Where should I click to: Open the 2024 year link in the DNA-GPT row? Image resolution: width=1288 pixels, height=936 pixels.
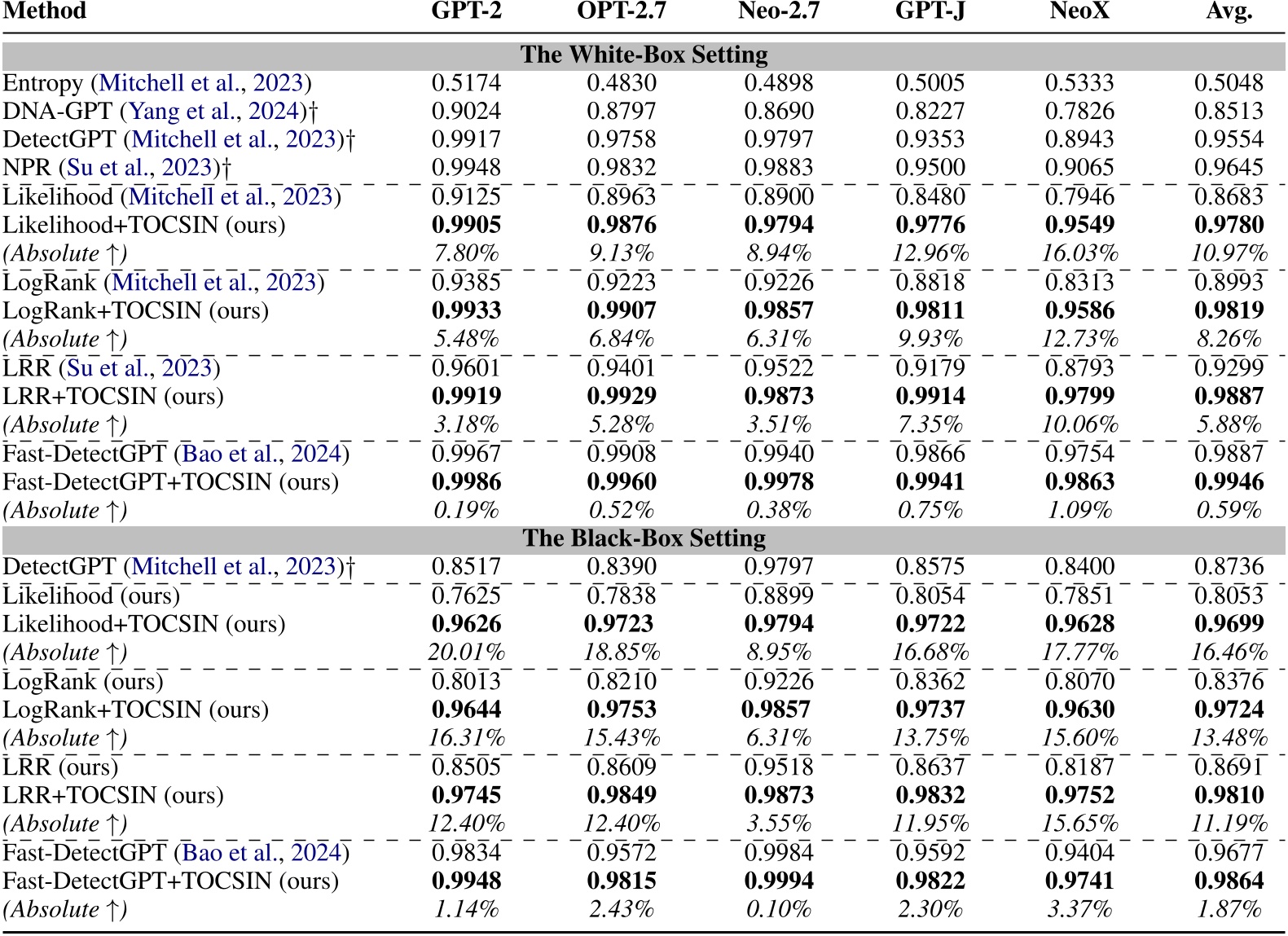[x=274, y=112]
